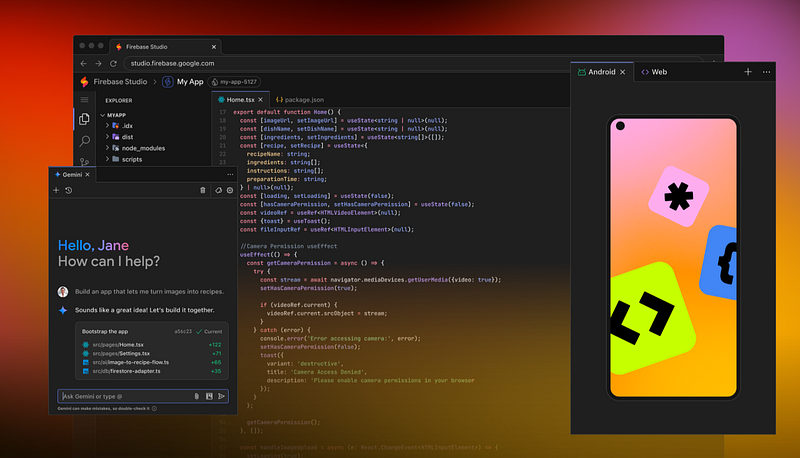Open the Source Control icon in the activity bar
The image size is (800, 458).
tap(85, 162)
